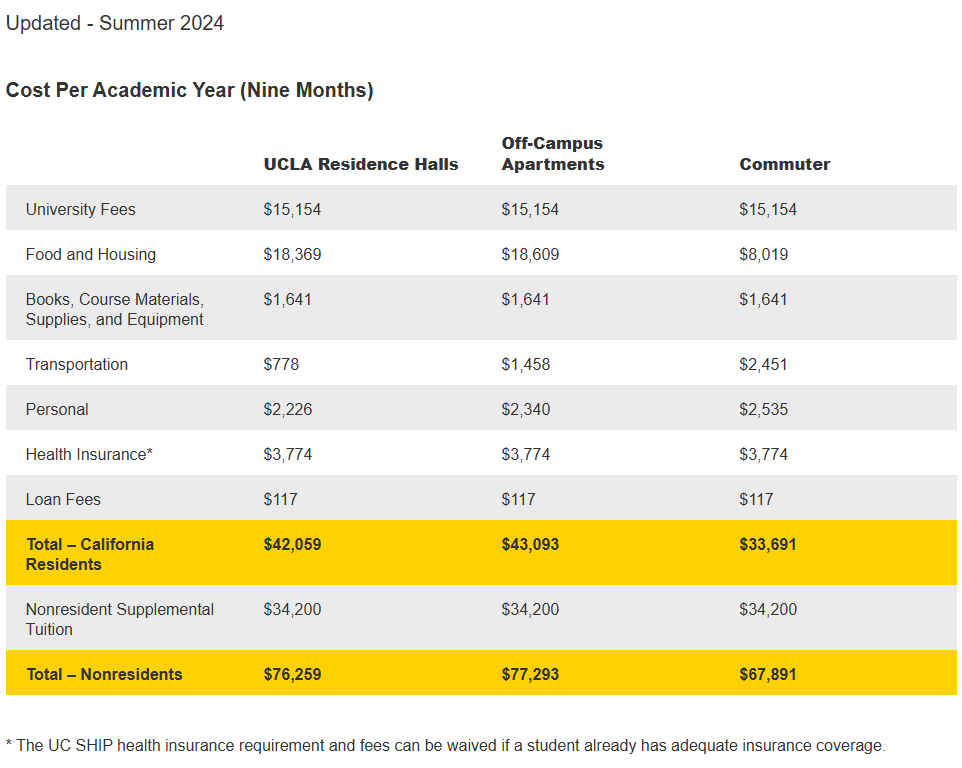Click the $8,019 commuter Food and Housing value

coord(763,255)
